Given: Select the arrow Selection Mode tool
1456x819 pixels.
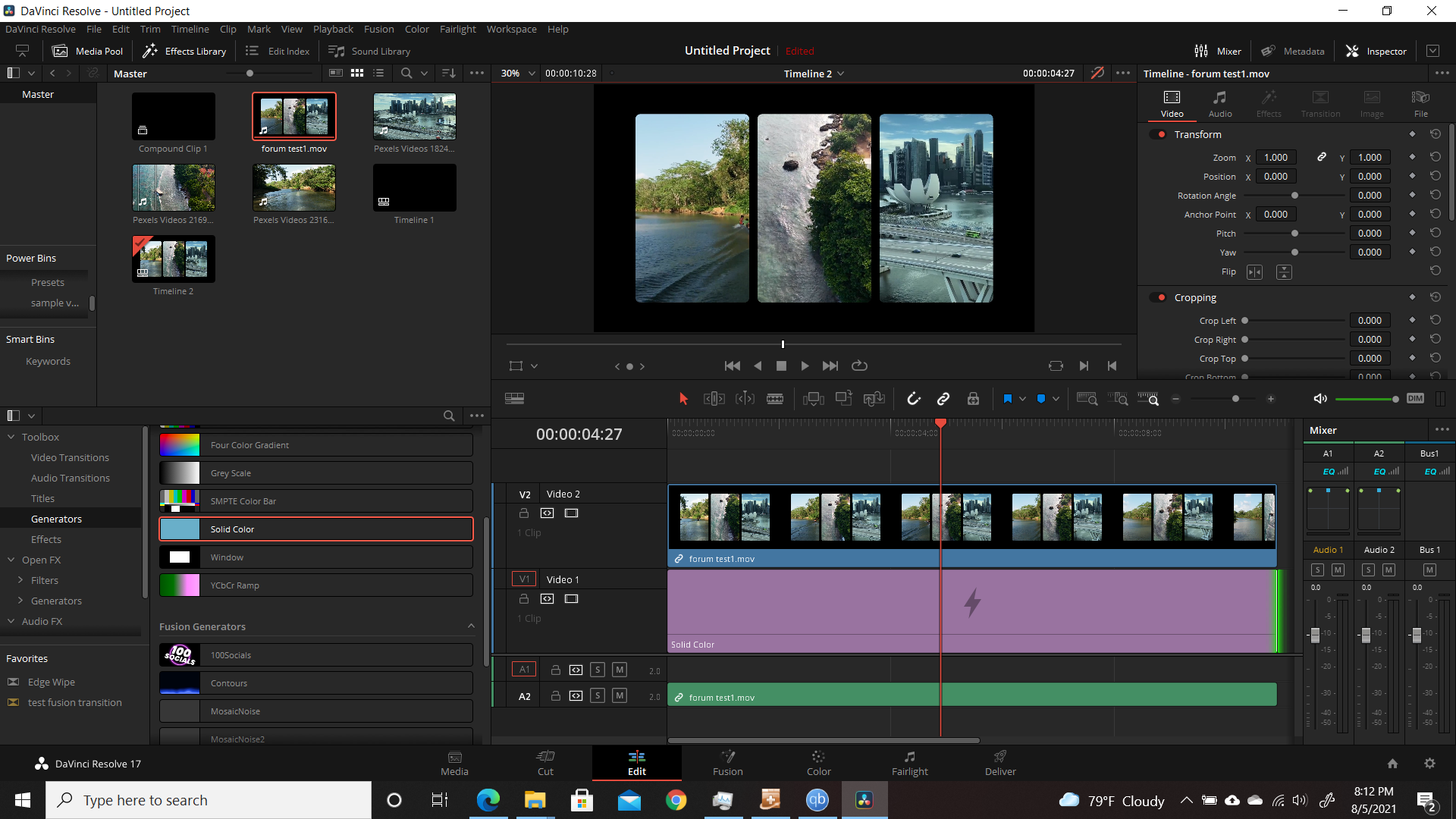Looking at the screenshot, I should [683, 399].
